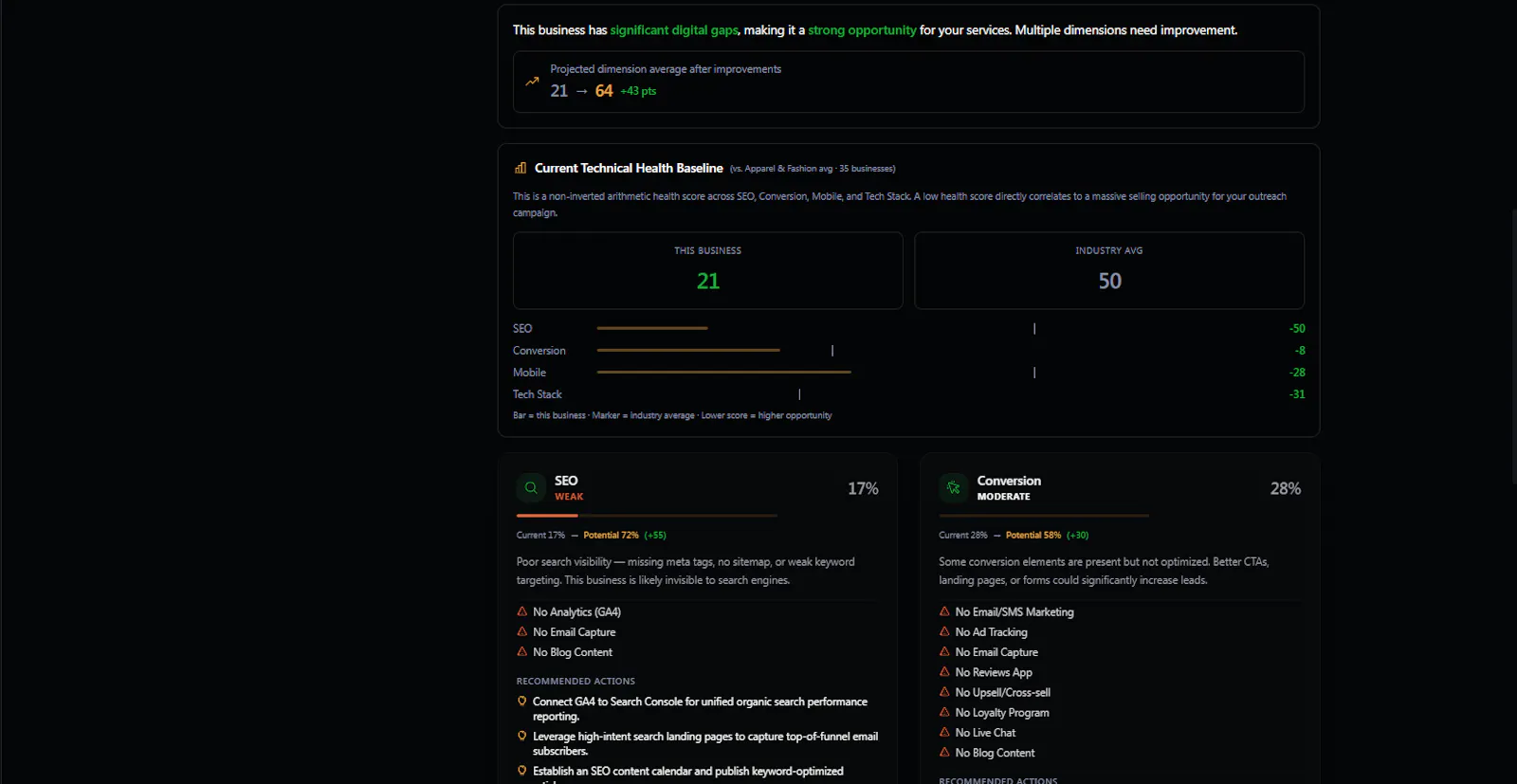Click the Mobile score bar in the baseline chart
1517x784 pixels.
[x=723, y=373]
